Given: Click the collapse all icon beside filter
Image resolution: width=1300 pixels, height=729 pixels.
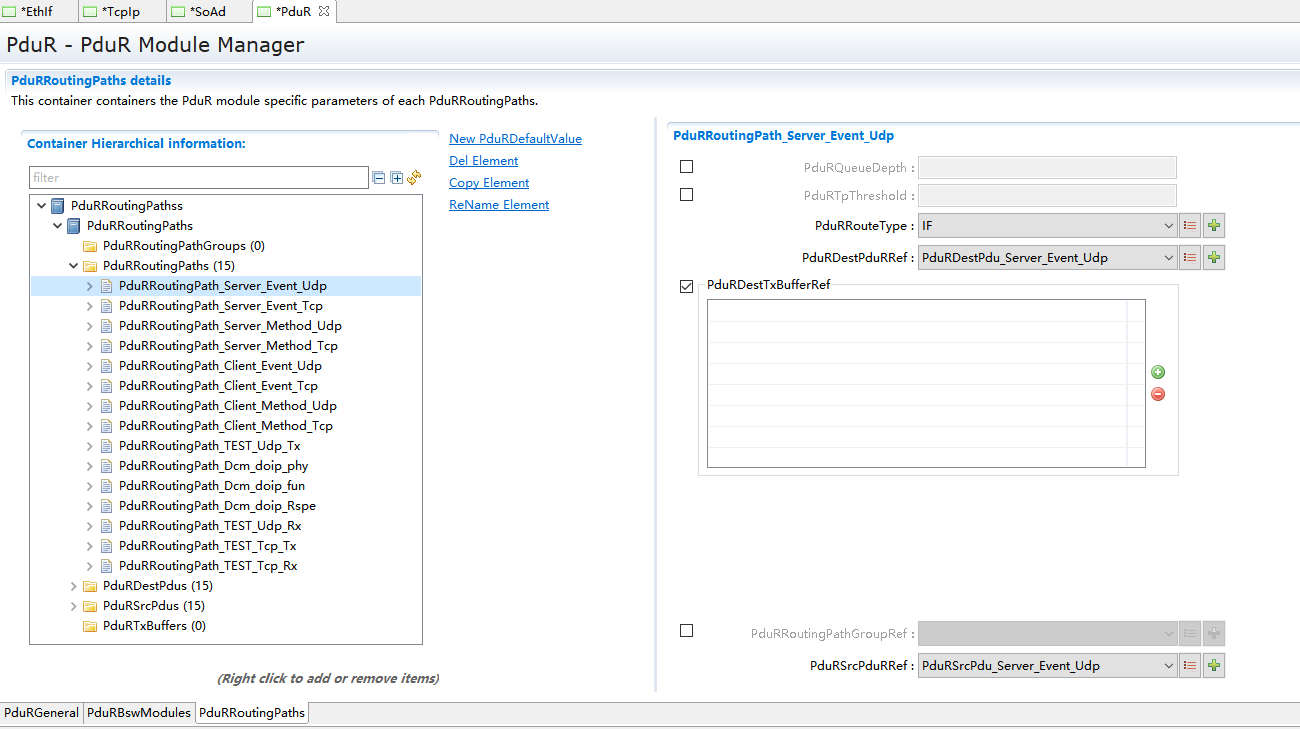Looking at the screenshot, I should tap(379, 178).
